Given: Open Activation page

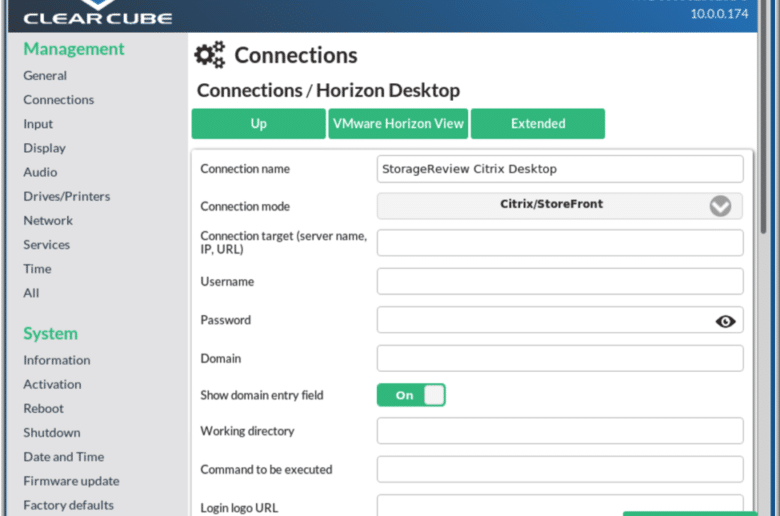Looking at the screenshot, I should pyautogui.click(x=52, y=384).
